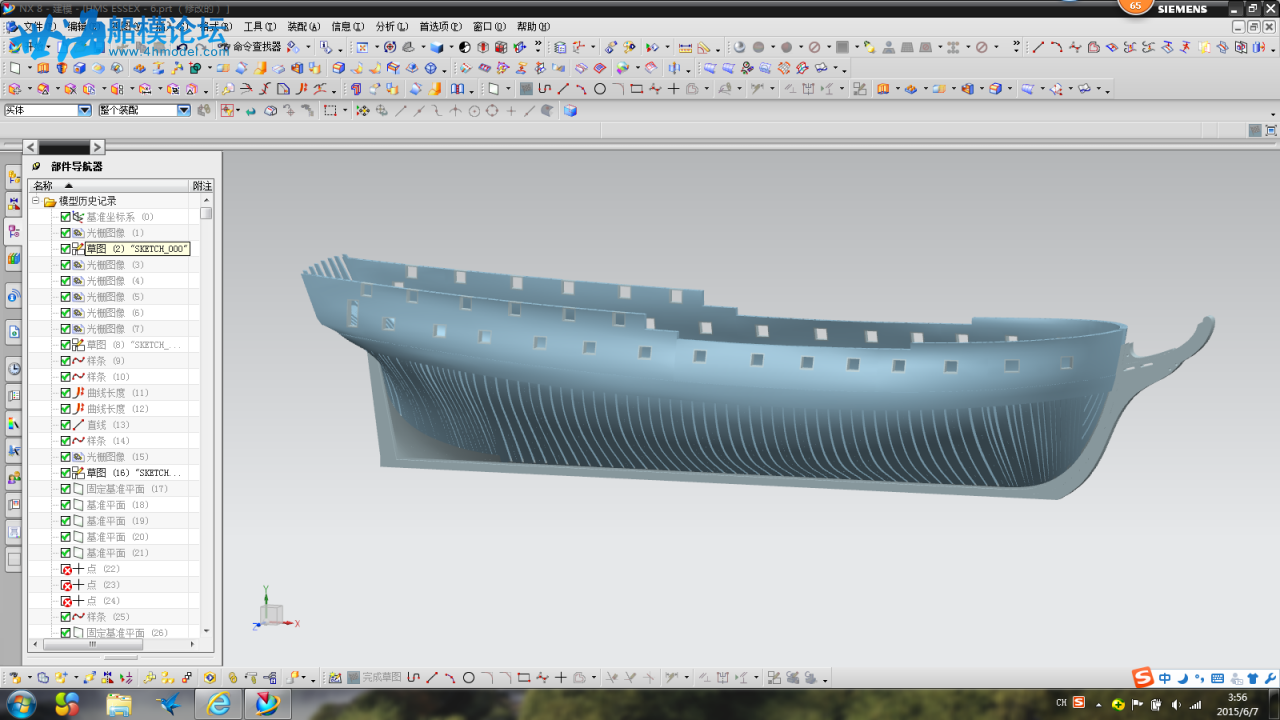Click the 命令查找器 command finder button
The height and width of the screenshot is (720, 1280).
pos(251,47)
